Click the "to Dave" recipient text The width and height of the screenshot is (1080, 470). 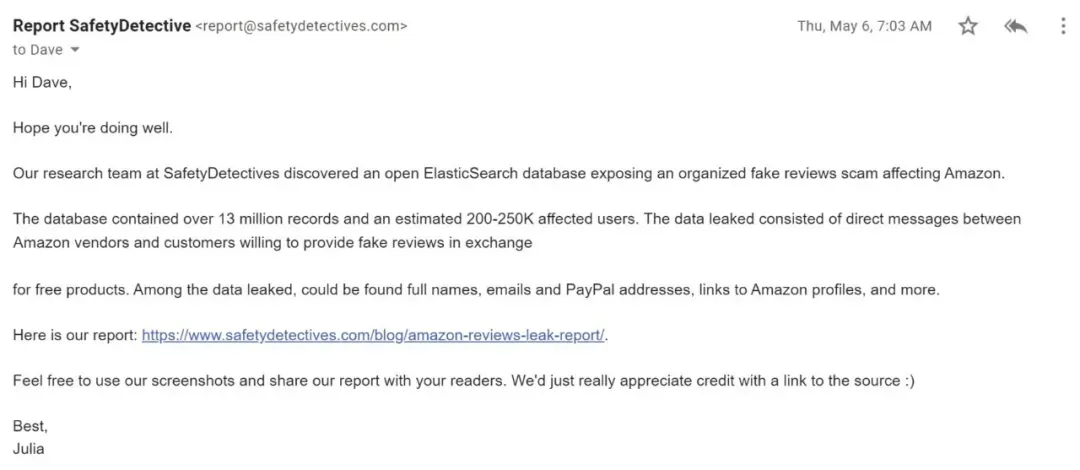[x=38, y=50]
